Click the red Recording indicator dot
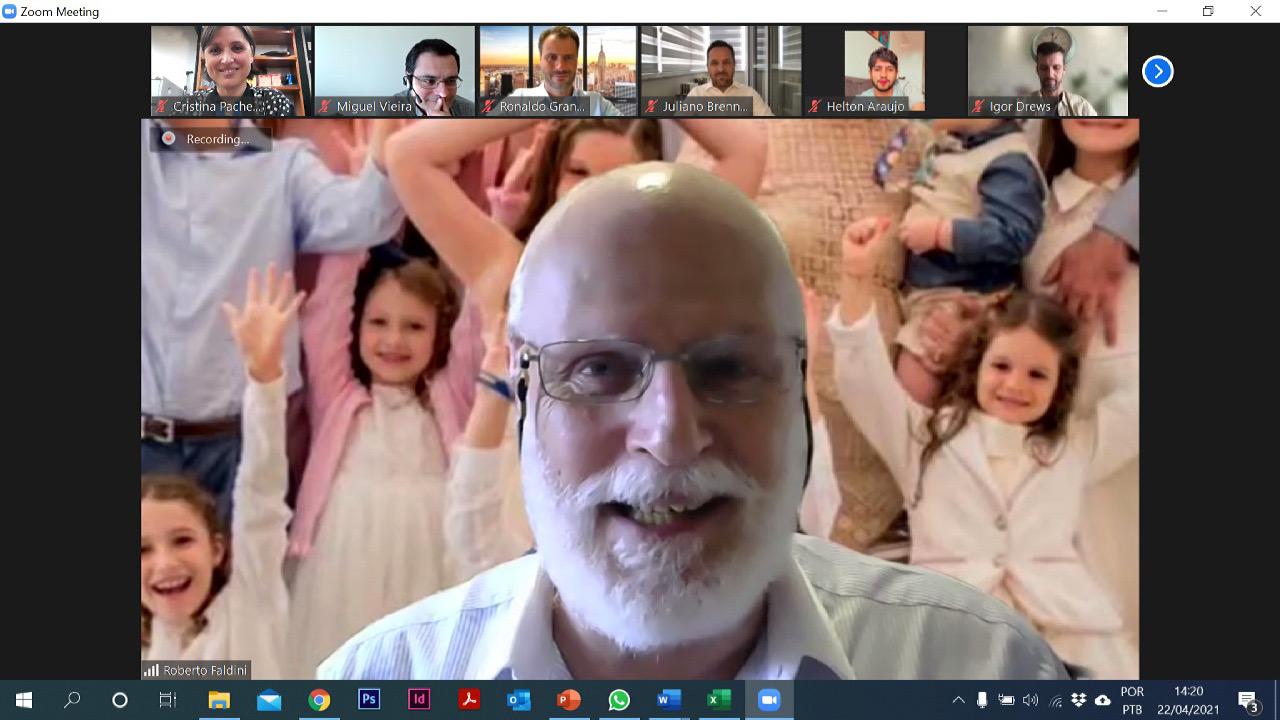Image resolution: width=1280 pixels, height=720 pixels. tap(168, 139)
